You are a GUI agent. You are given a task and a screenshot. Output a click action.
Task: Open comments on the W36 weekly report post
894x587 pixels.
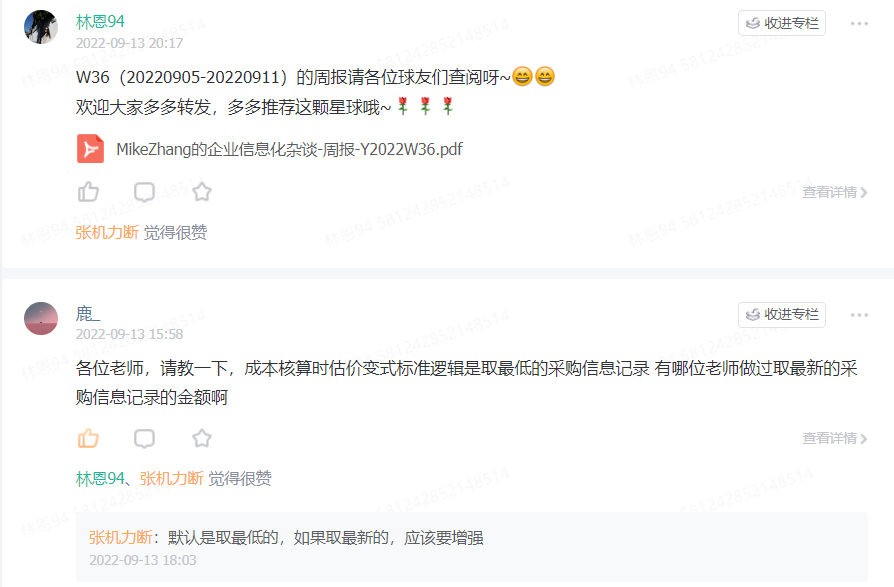(144, 192)
